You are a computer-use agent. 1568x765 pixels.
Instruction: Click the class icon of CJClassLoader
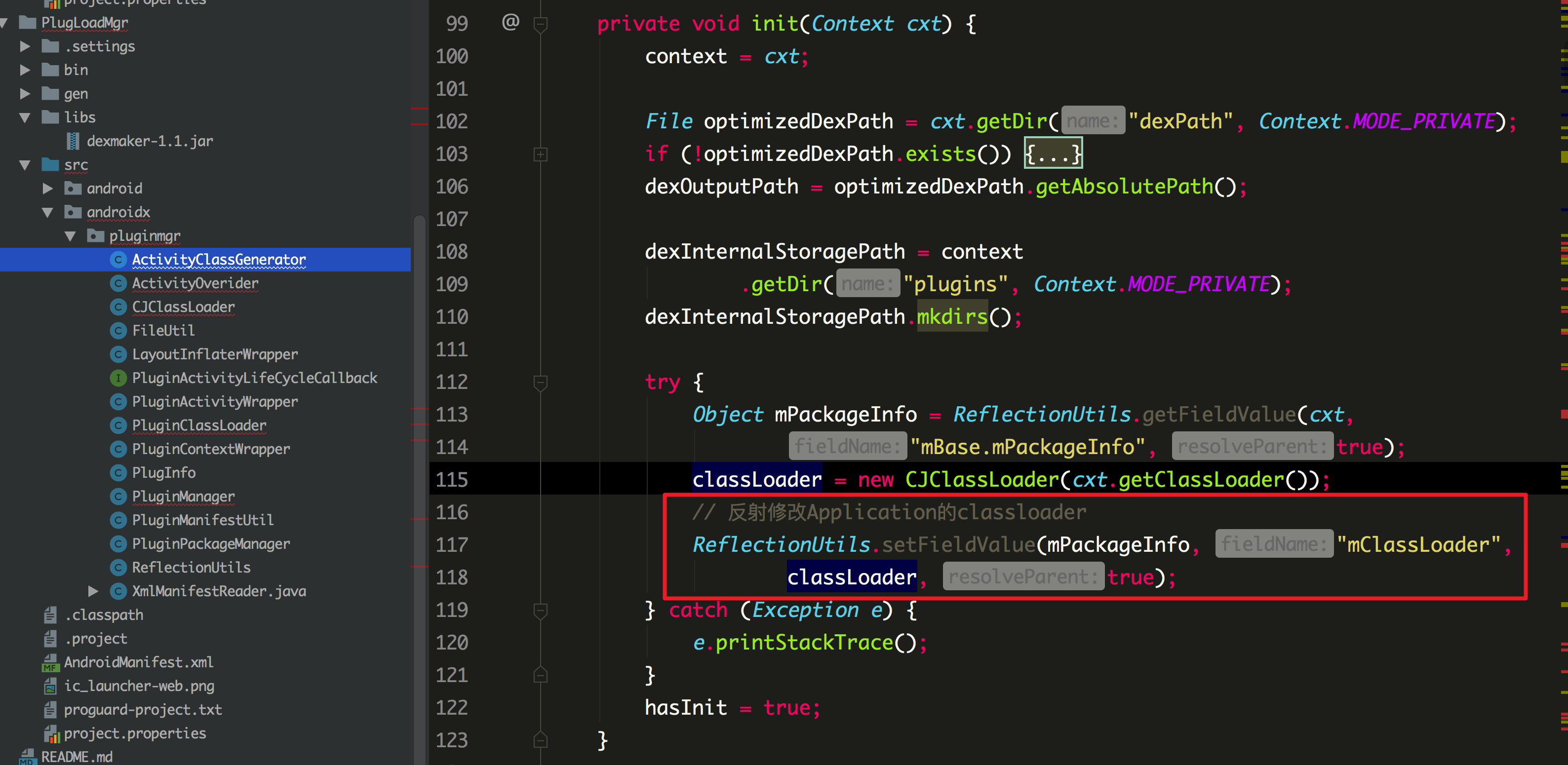pos(118,306)
